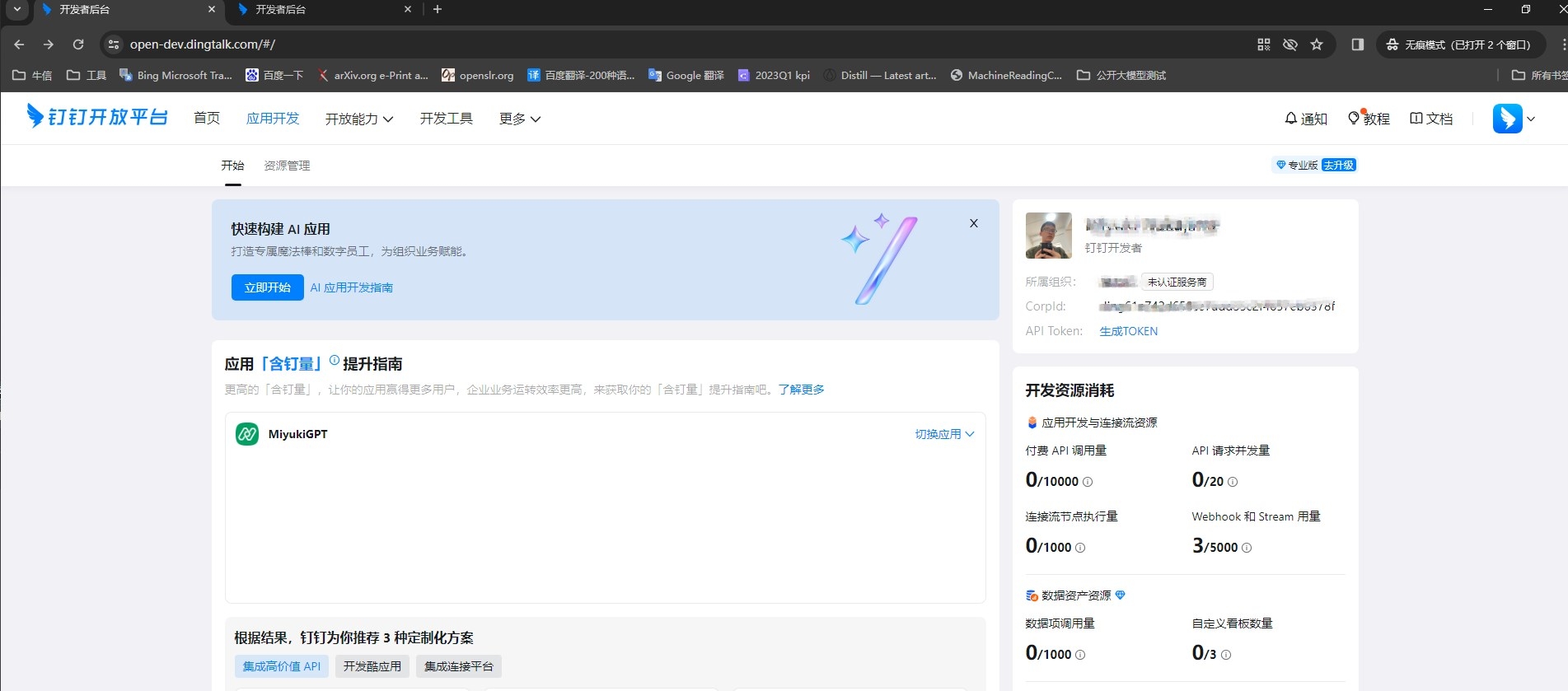Open the 开发工具 menu
1568x691 pixels.
(447, 118)
